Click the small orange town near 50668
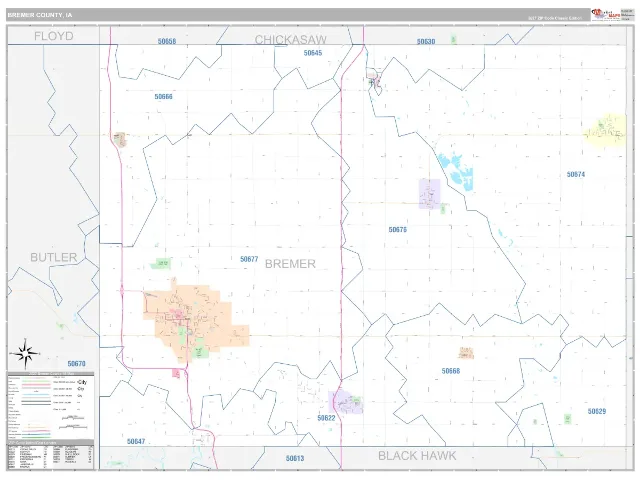The width and height of the screenshot is (640, 480). pos(466,353)
